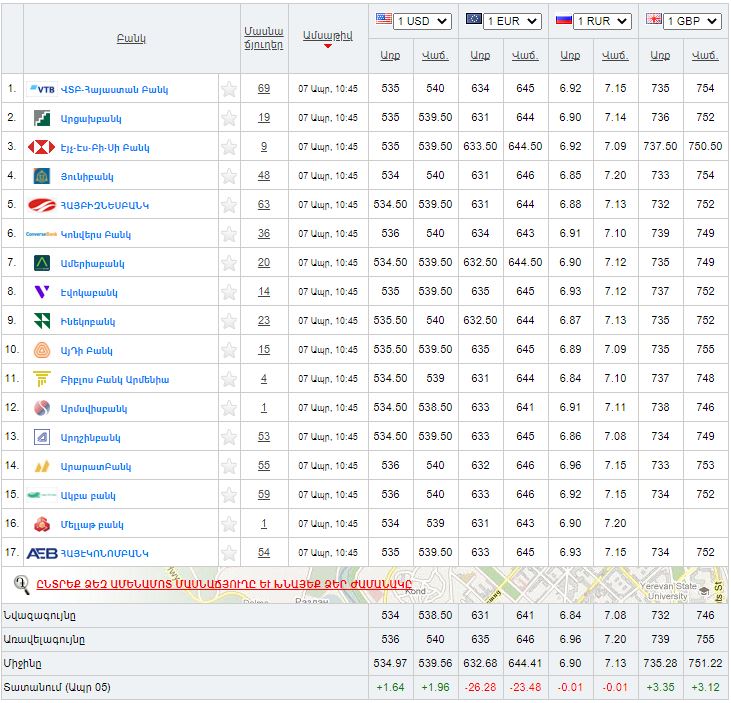Sort by the bank name column header
The width and height of the screenshot is (731, 703).
tap(131, 39)
